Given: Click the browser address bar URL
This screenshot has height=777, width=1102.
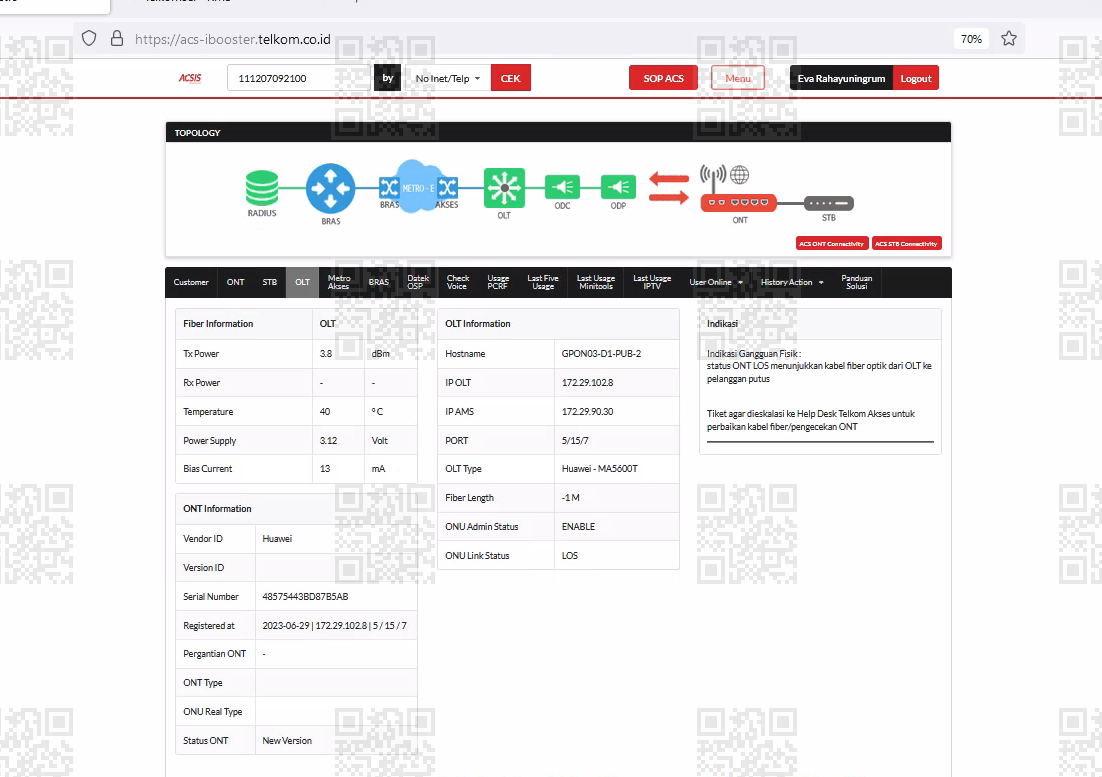Looking at the screenshot, I should [x=233, y=39].
